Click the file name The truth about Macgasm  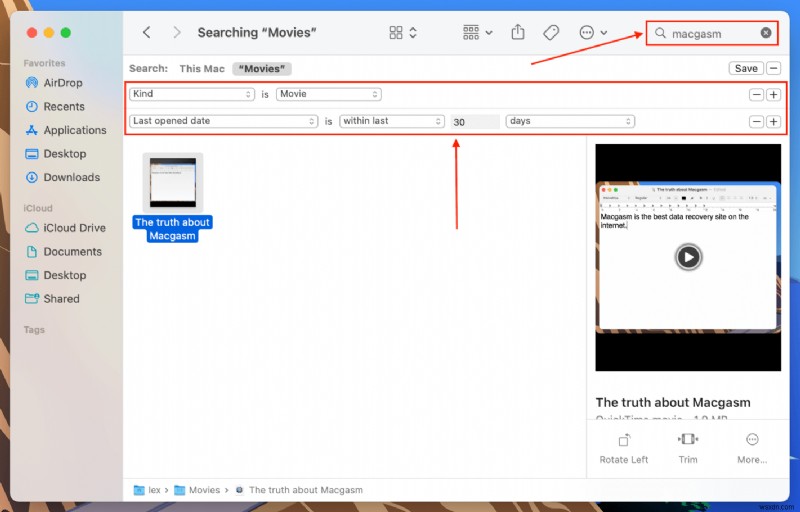coord(172,229)
